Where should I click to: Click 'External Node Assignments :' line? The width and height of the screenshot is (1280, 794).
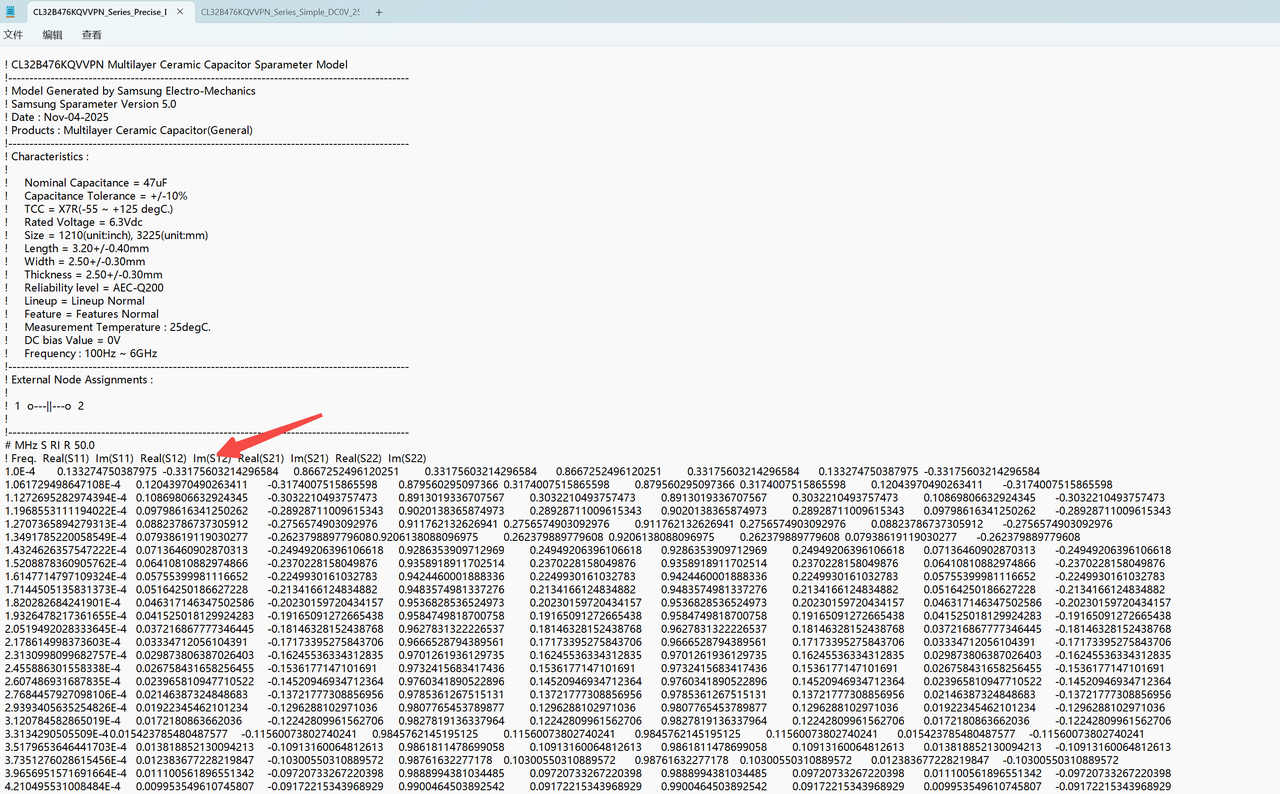[x=79, y=379]
